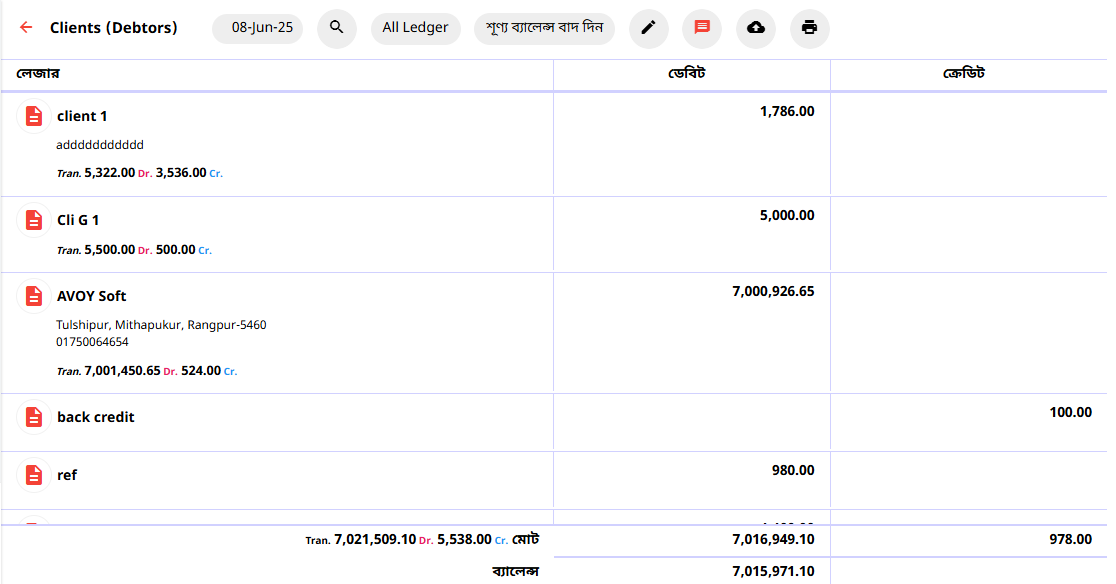The width and height of the screenshot is (1116, 584).
Task: Click Cli G 1 credit 500.00 Cr.
Action: [x=184, y=250]
